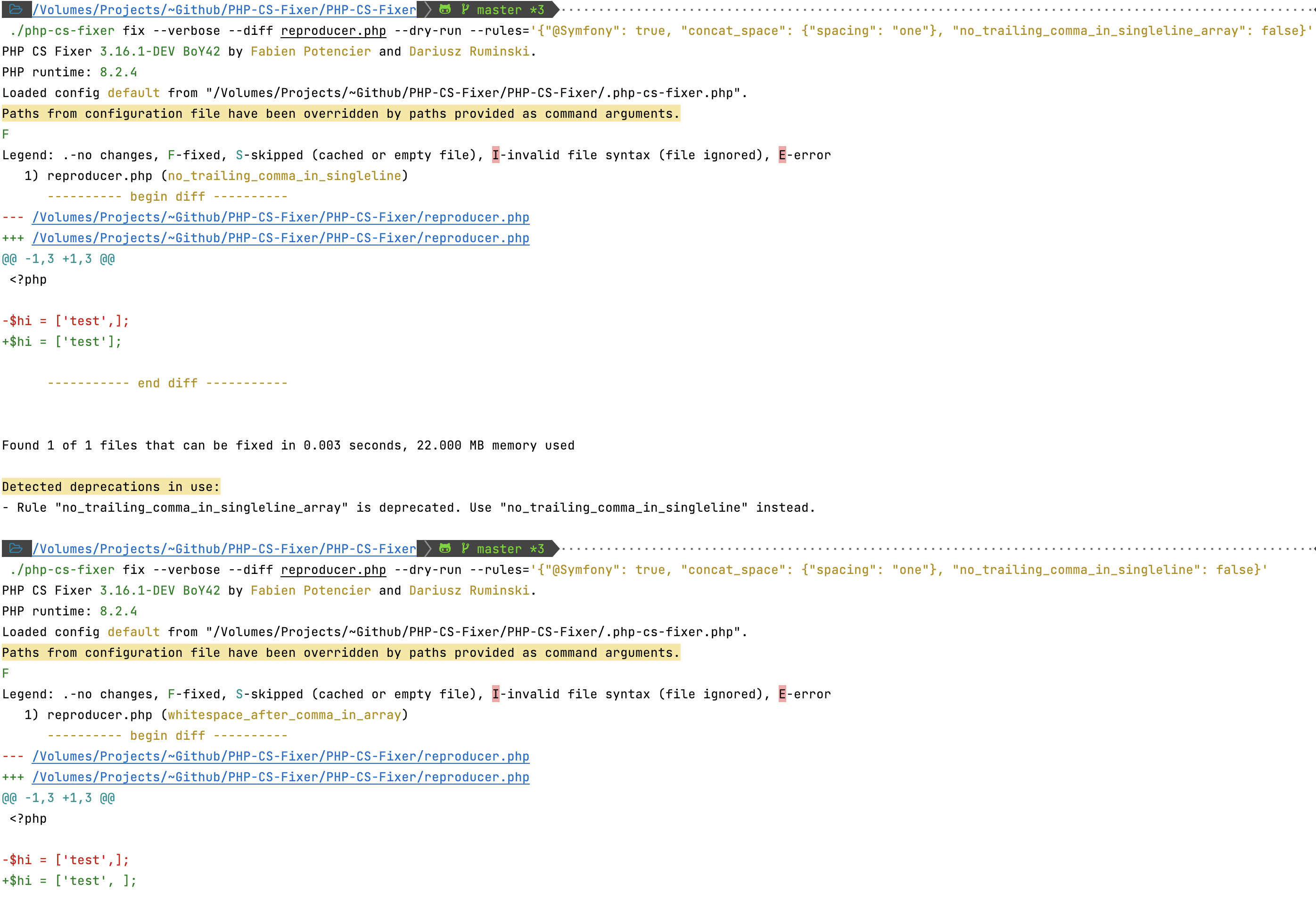Viewport: 1316px width, 900px height.
Task: Expand the Detected deprecations in use section
Action: coord(110,486)
